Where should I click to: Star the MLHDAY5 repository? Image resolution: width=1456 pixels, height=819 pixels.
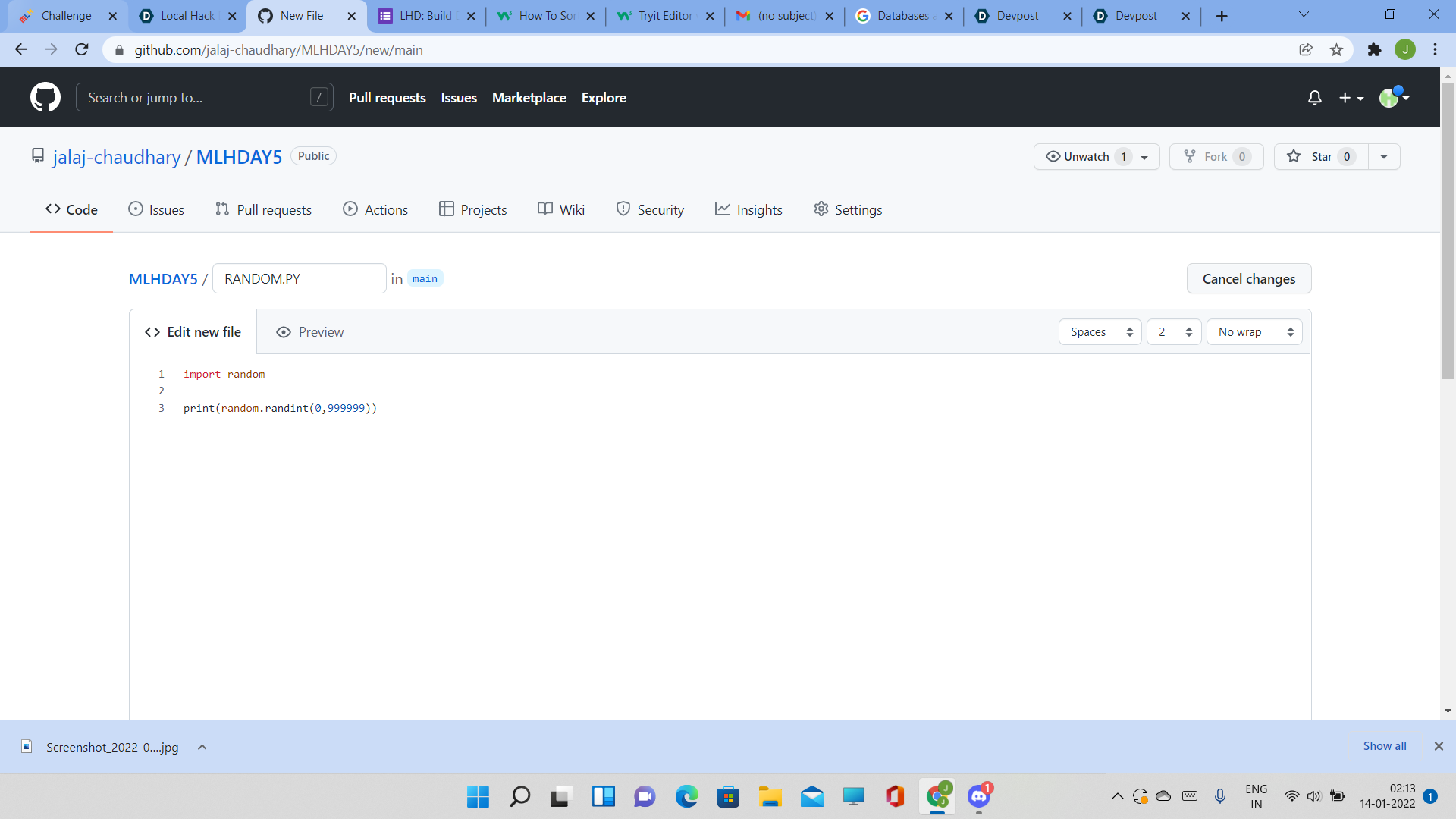(1320, 157)
